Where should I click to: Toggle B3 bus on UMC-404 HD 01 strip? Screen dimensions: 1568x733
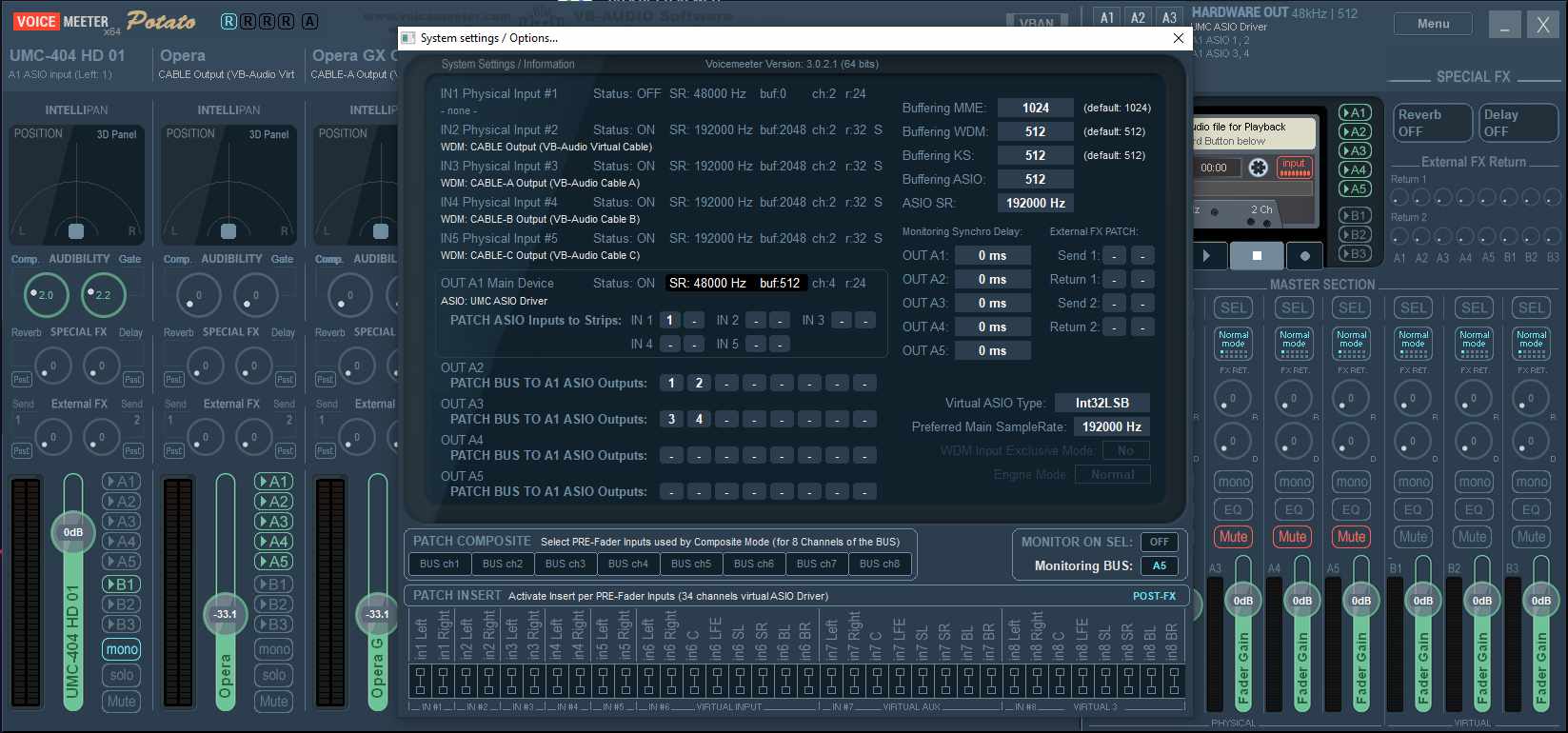click(121, 624)
